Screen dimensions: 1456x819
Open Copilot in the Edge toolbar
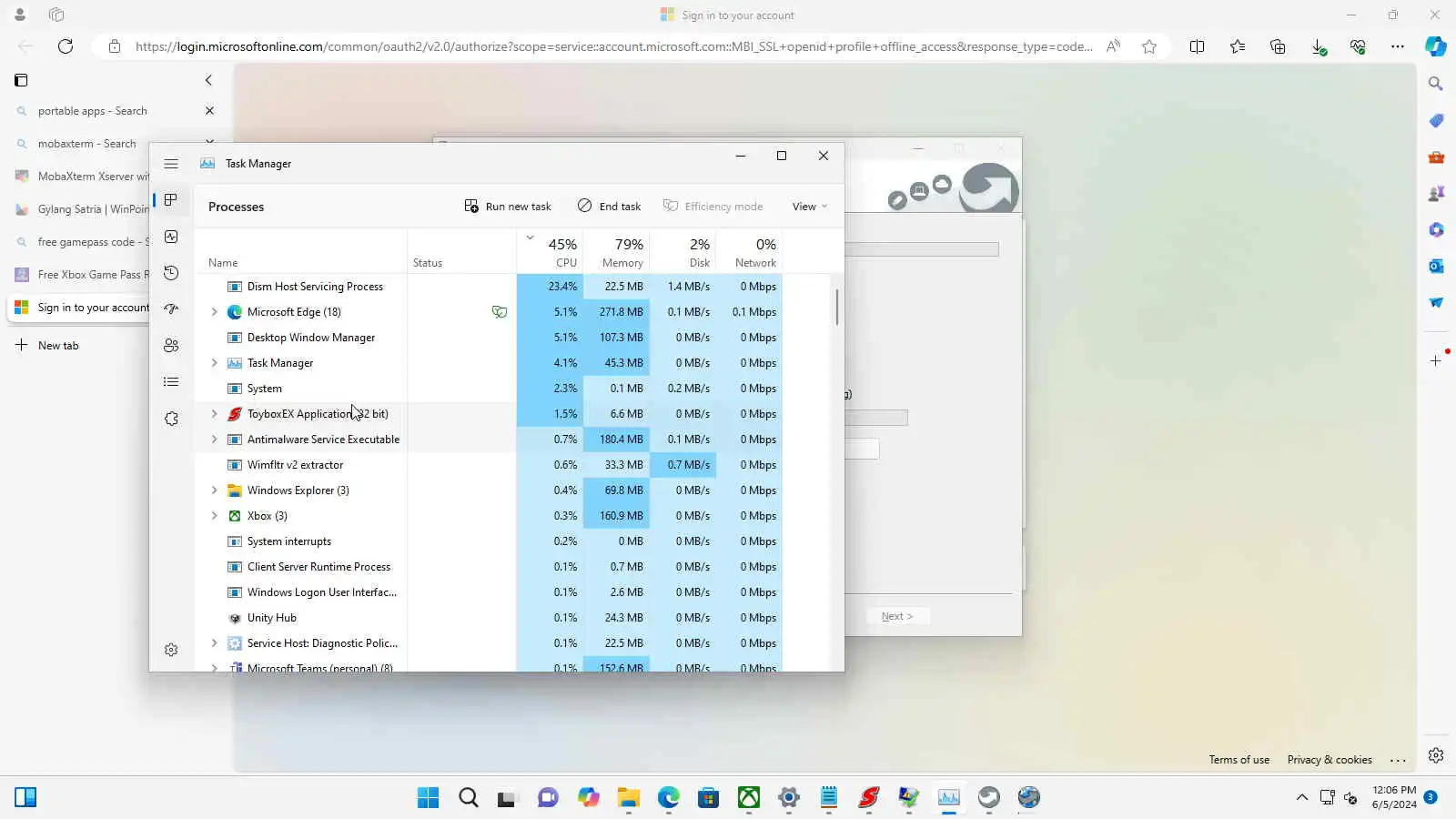click(1436, 46)
